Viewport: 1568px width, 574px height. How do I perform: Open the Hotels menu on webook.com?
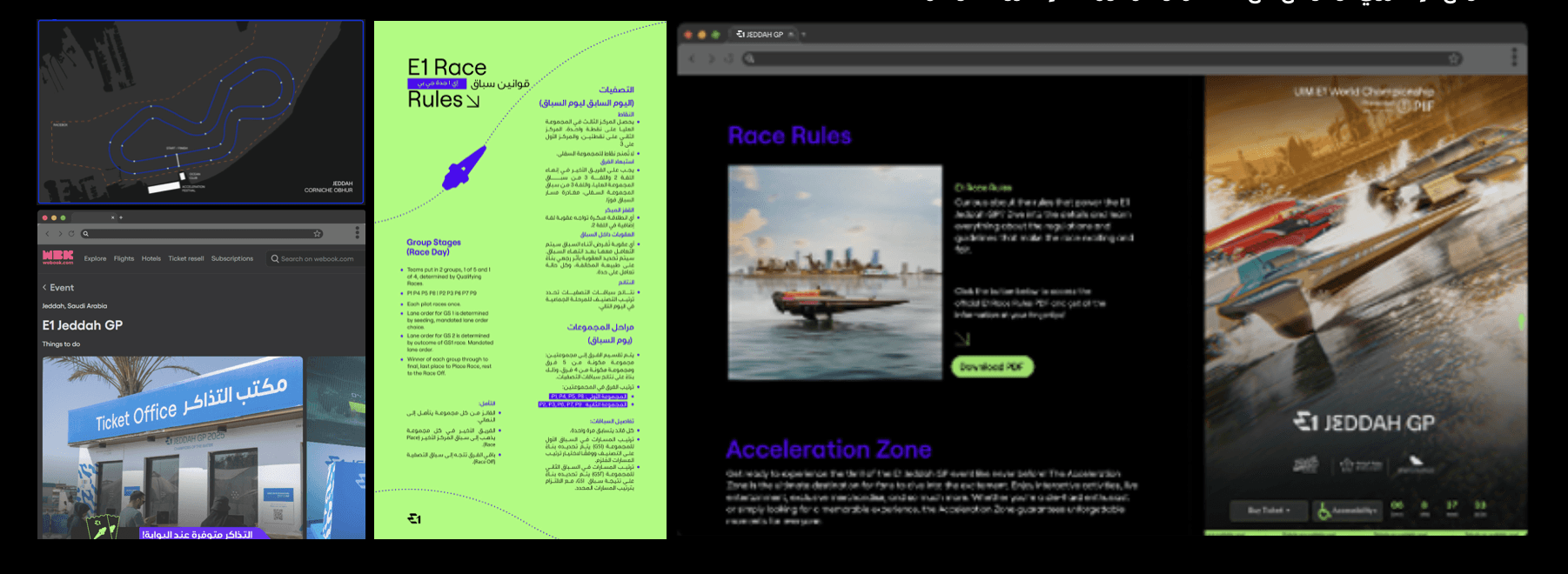click(x=151, y=258)
